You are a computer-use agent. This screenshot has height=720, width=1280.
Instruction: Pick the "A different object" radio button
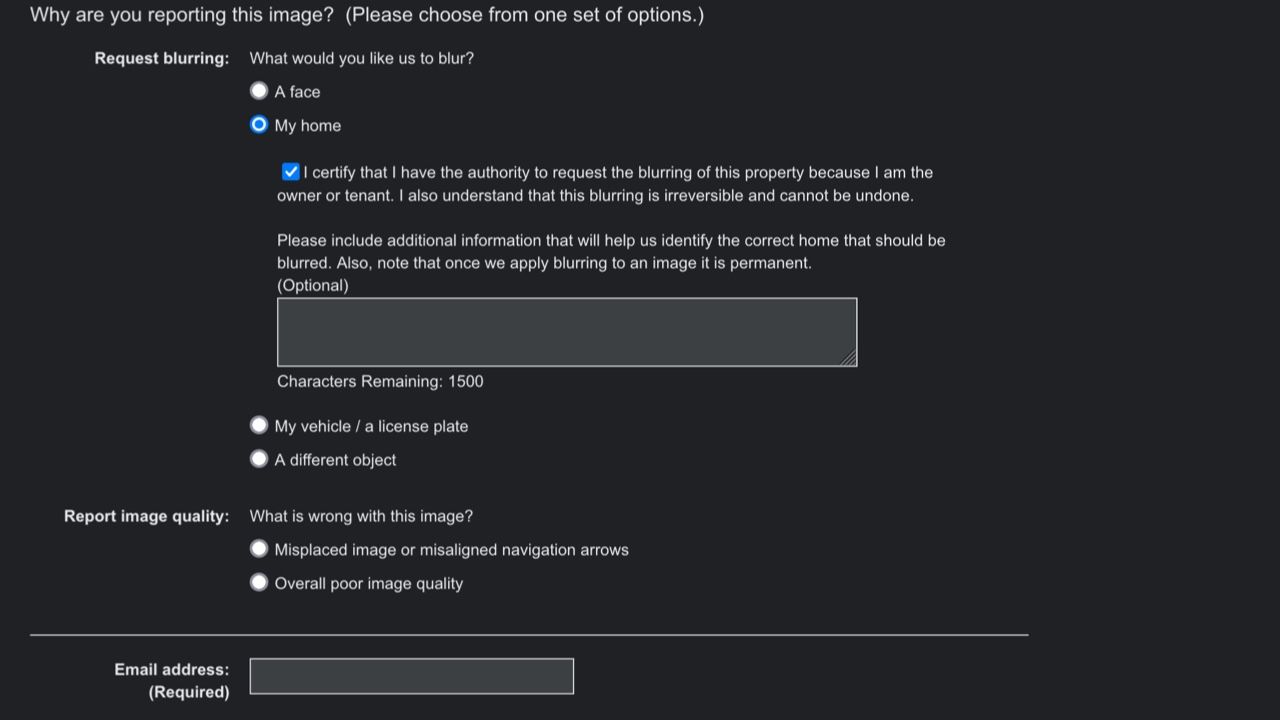(x=259, y=459)
